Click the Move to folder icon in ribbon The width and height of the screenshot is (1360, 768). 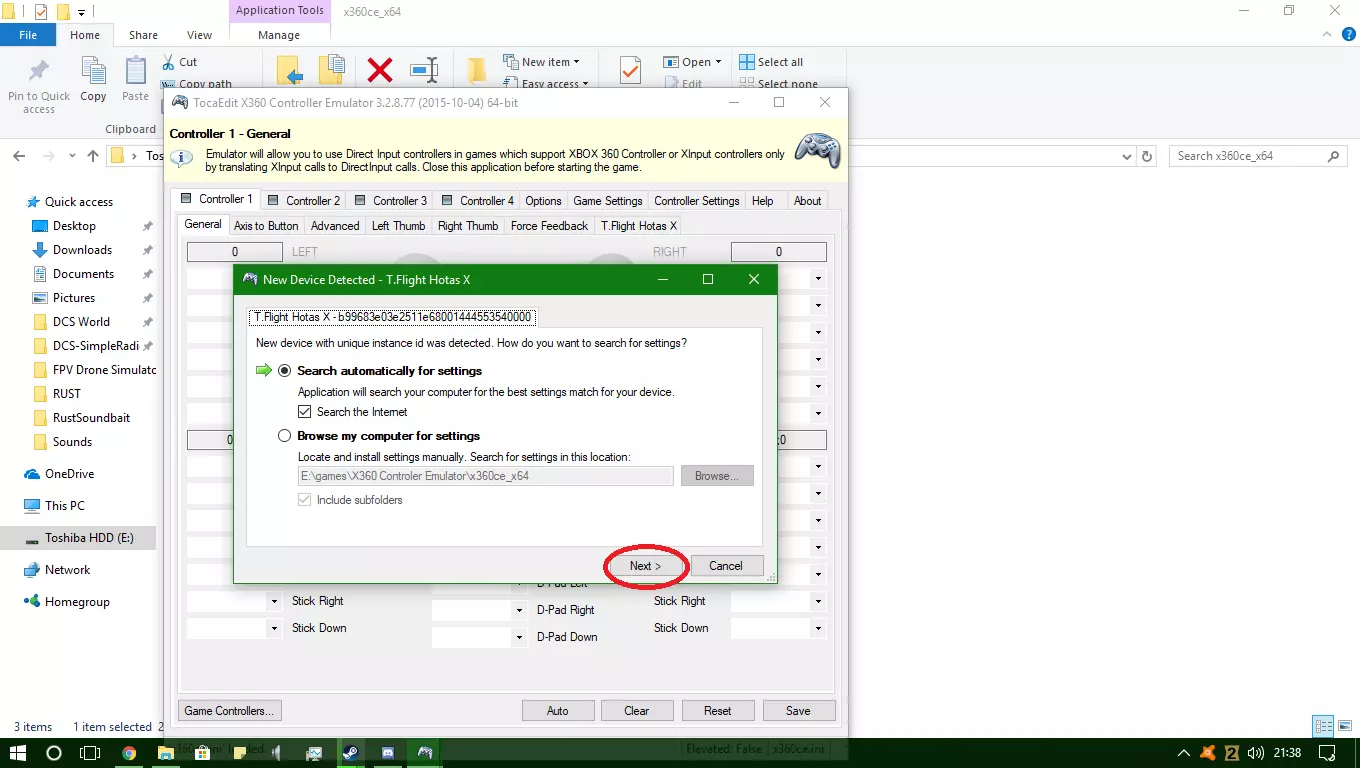click(290, 71)
